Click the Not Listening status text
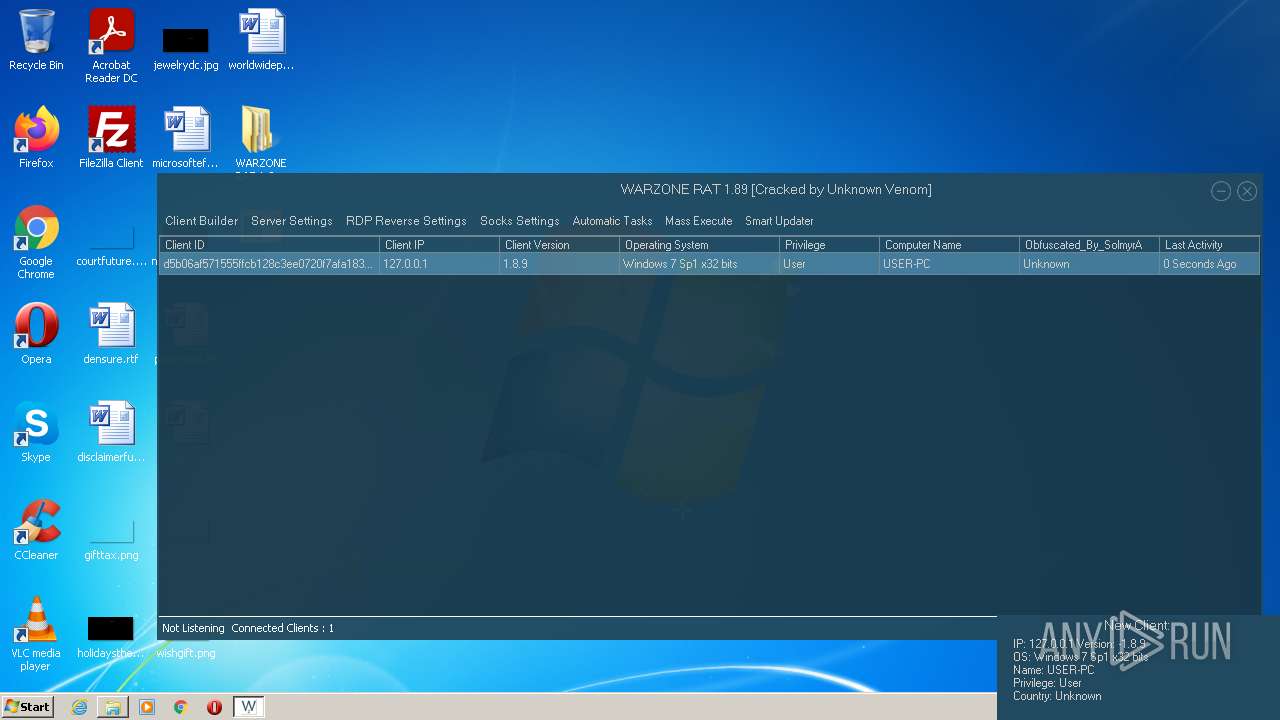This screenshot has height=720, width=1280. point(193,628)
